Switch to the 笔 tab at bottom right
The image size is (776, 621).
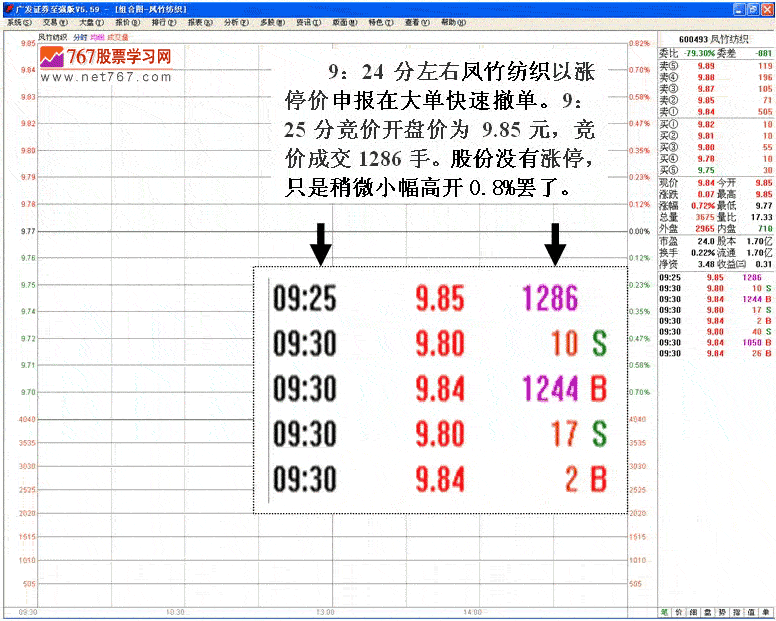coord(664,611)
